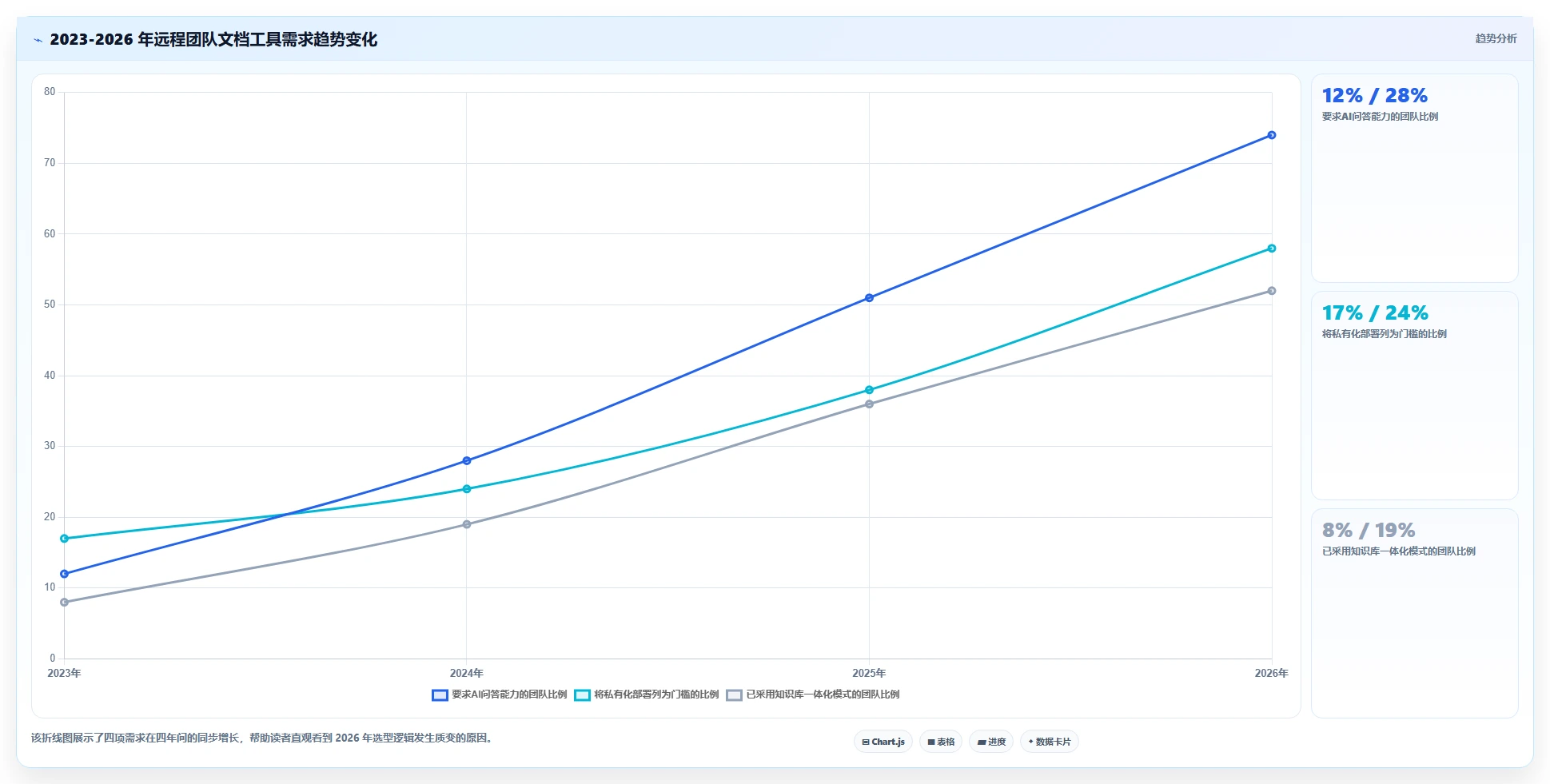The image size is (1550, 784).
Task: Toggle the 要求AI问答能力的团队比例 legend entry
Action: click(500, 694)
